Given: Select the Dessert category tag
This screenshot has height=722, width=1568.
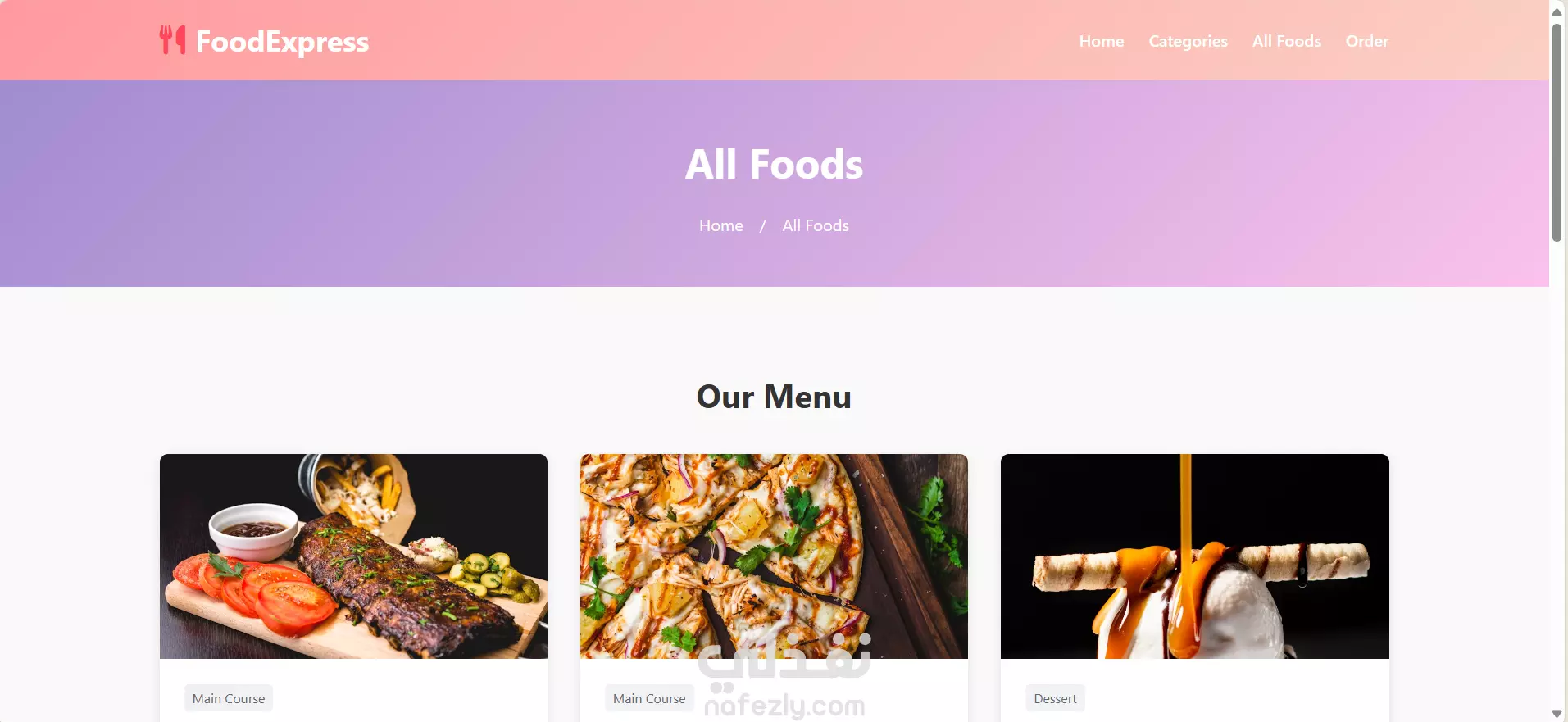Looking at the screenshot, I should tap(1055, 698).
